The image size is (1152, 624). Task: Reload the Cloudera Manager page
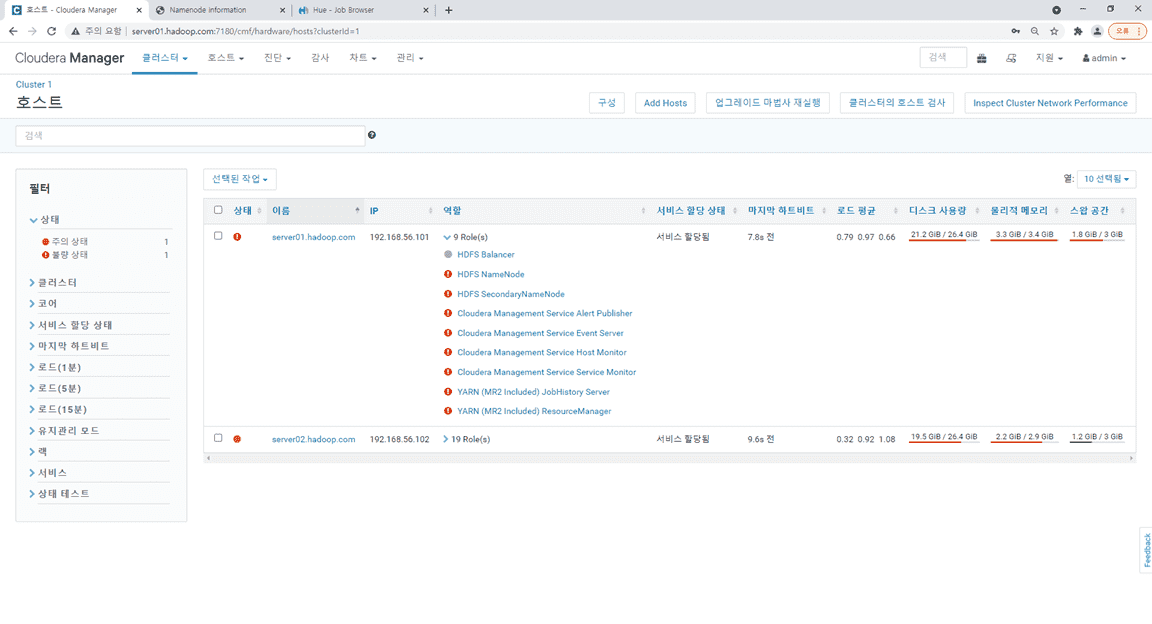51,31
